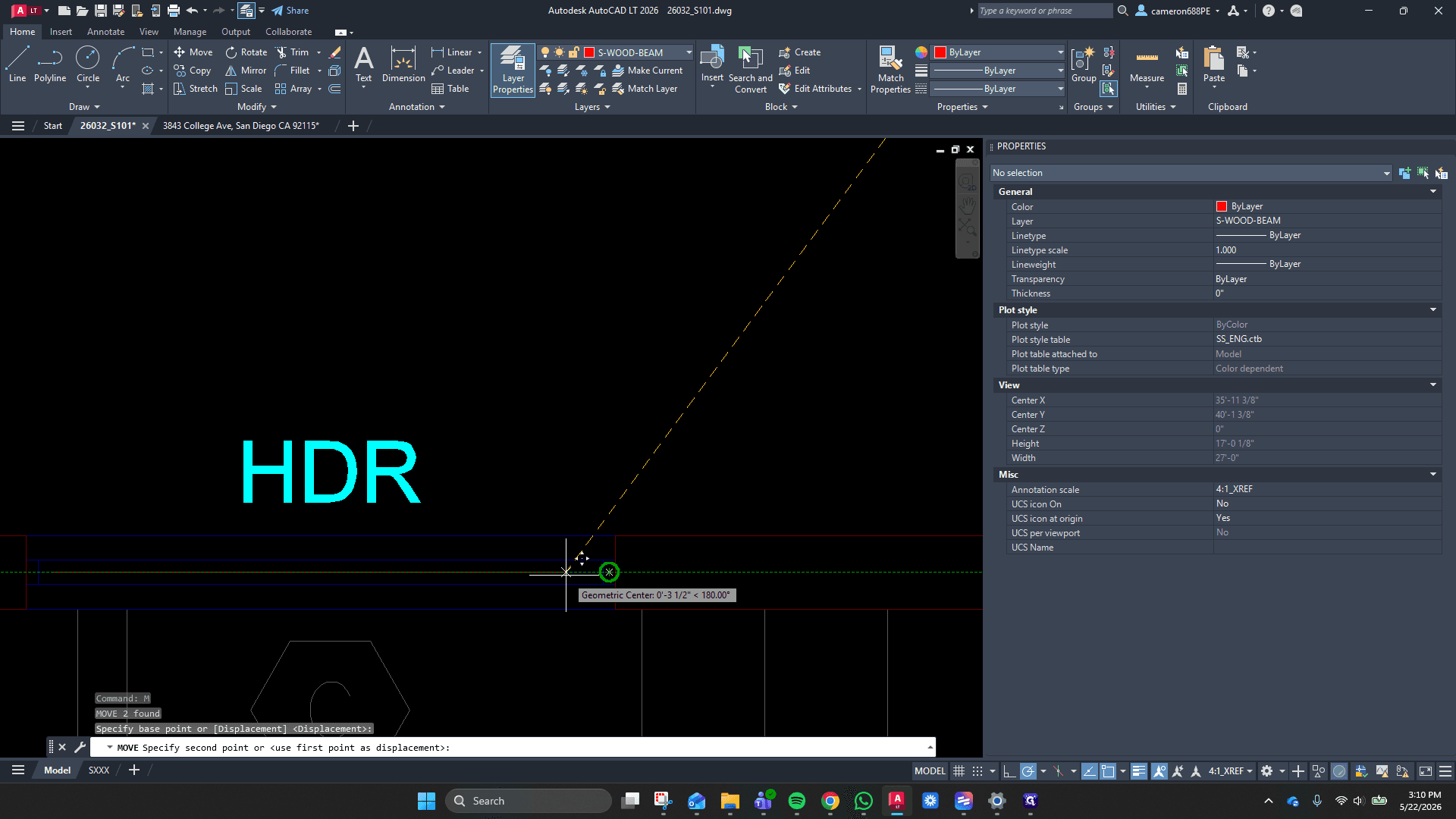Switch to the Annotate ribbon tab
Viewport: 1456px width, 819px height.
[x=105, y=32]
